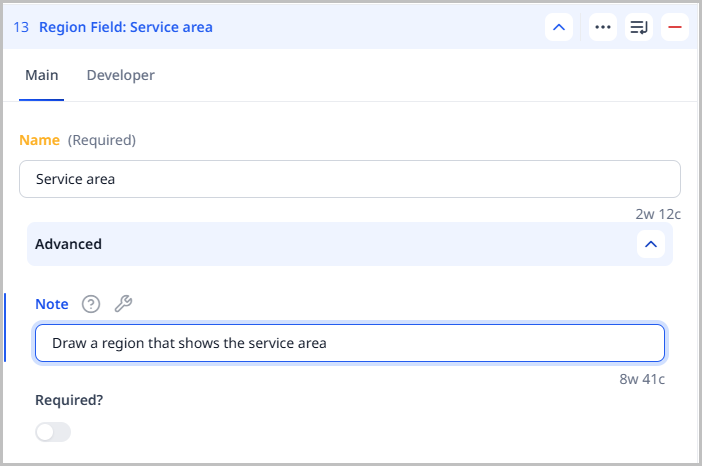Click the wrench icon beside Note
702x466 pixels.
pyautogui.click(x=123, y=304)
